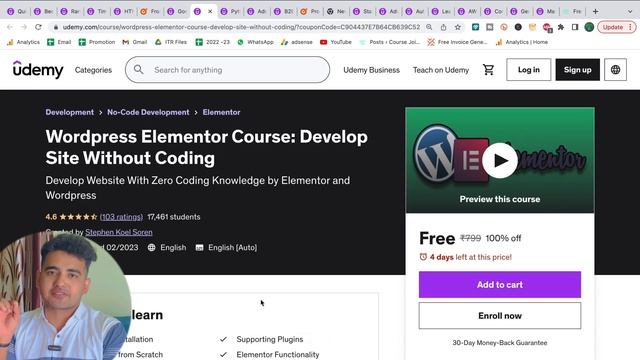Close the active tab

(x=210, y=11)
